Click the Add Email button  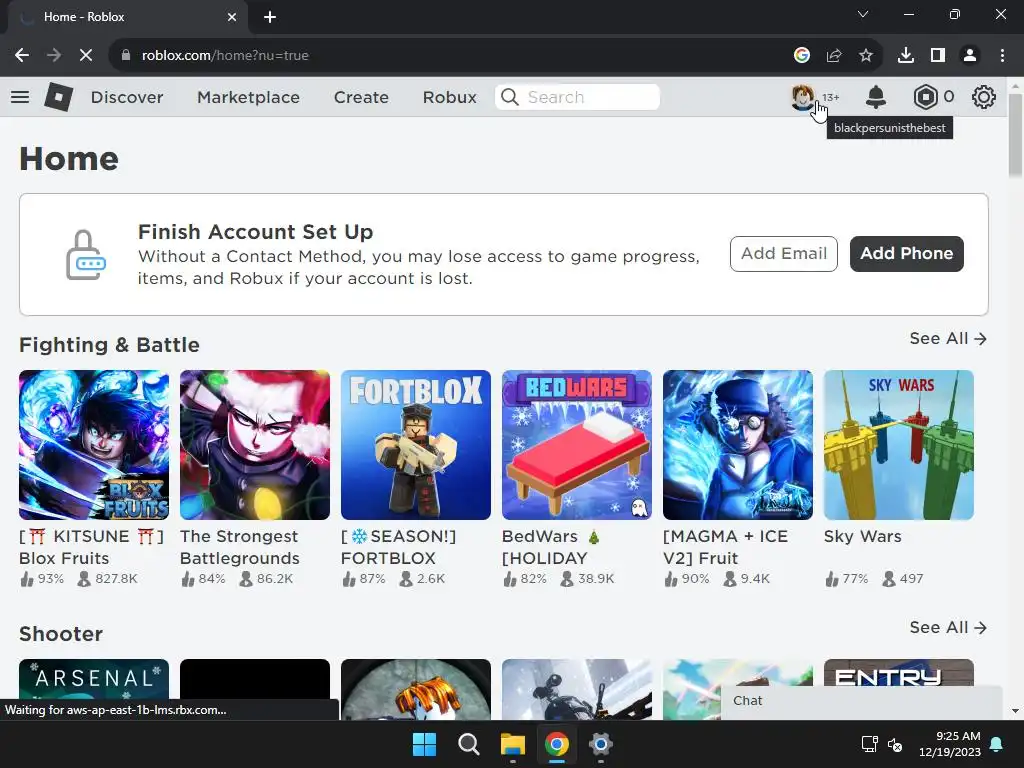click(x=784, y=253)
